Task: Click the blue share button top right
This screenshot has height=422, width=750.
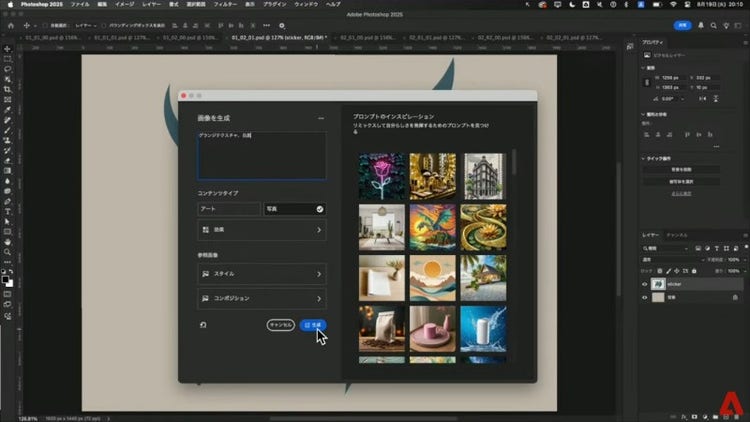Action: coord(683,25)
